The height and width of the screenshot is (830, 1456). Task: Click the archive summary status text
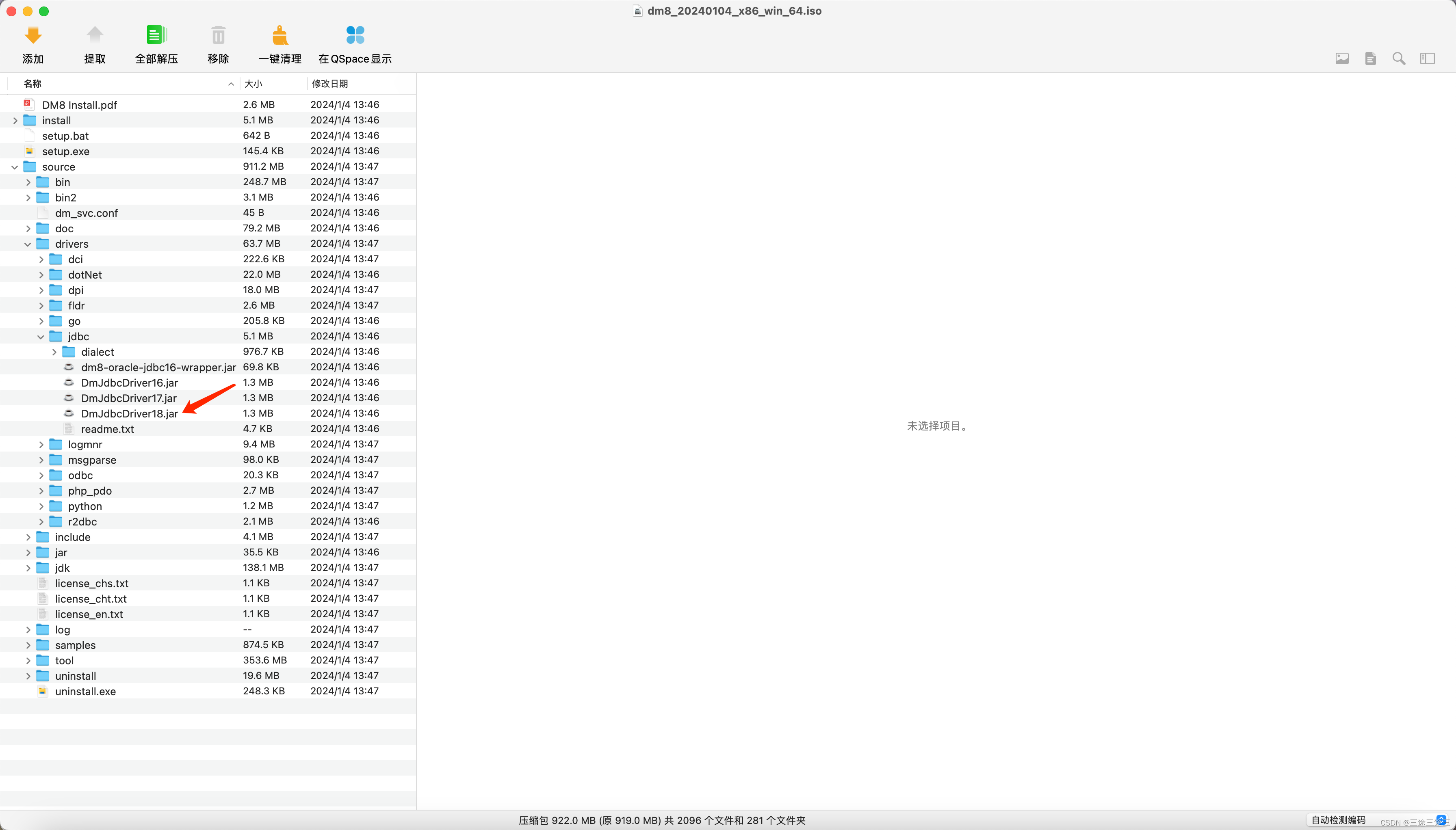tap(662, 820)
